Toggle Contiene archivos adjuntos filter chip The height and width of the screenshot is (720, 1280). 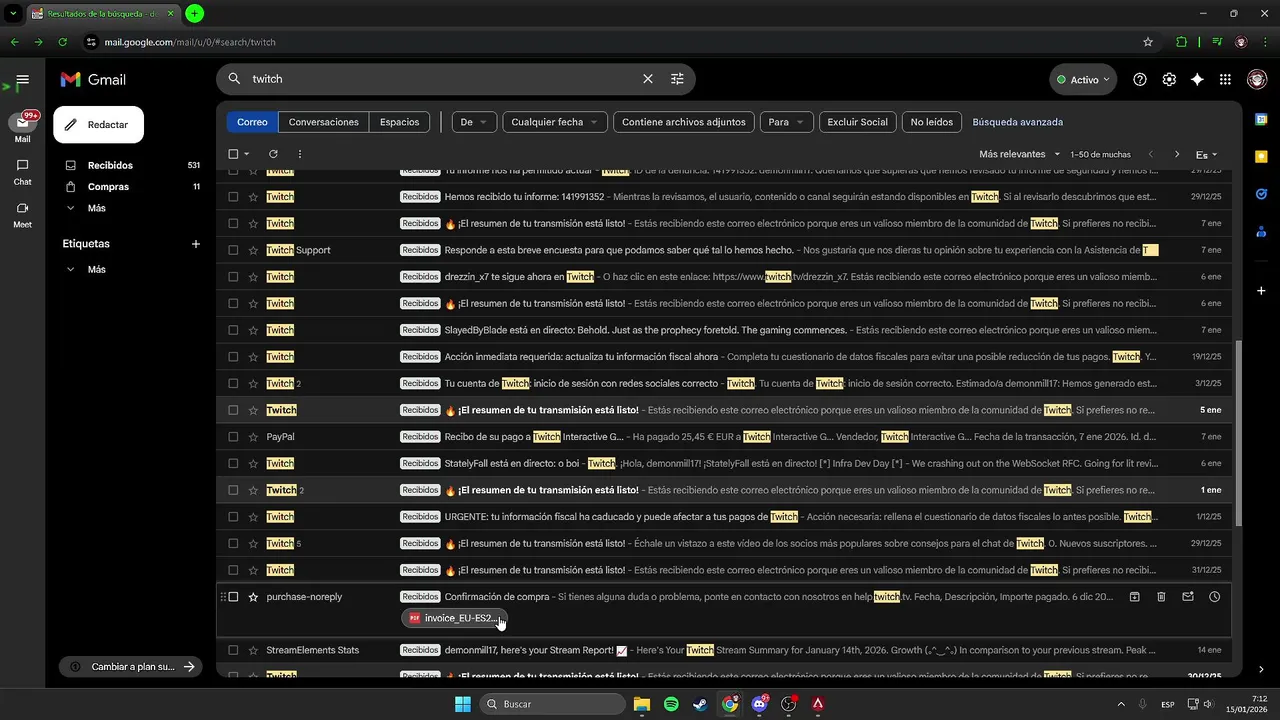pyautogui.click(x=684, y=122)
